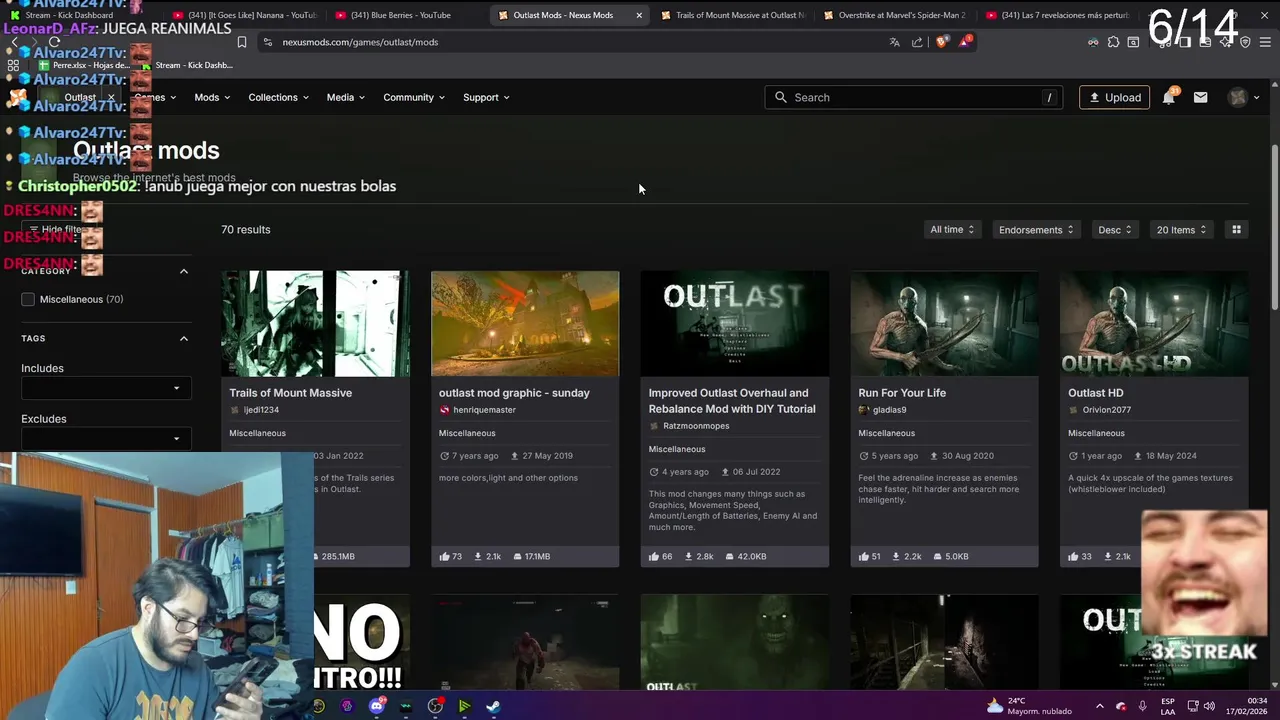1280x720 pixels.
Task: Open the Includes tags dropdown
Action: click(x=105, y=388)
